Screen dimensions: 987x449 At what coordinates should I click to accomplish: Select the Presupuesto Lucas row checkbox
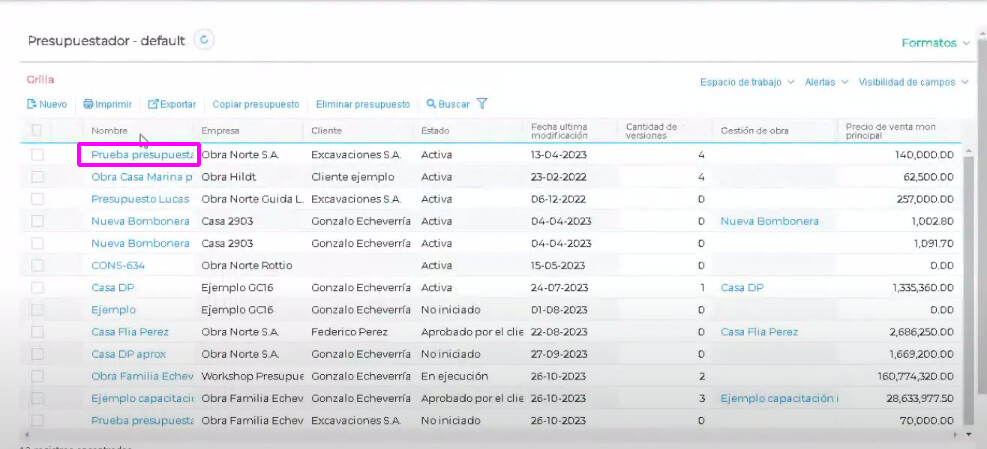pos(37,199)
